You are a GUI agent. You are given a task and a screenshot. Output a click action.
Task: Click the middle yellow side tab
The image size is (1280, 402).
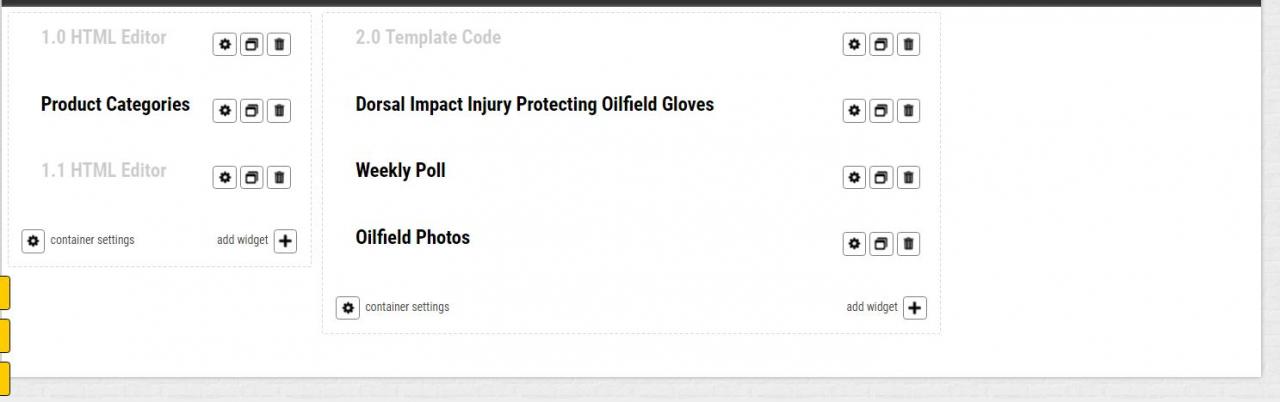click(5, 336)
